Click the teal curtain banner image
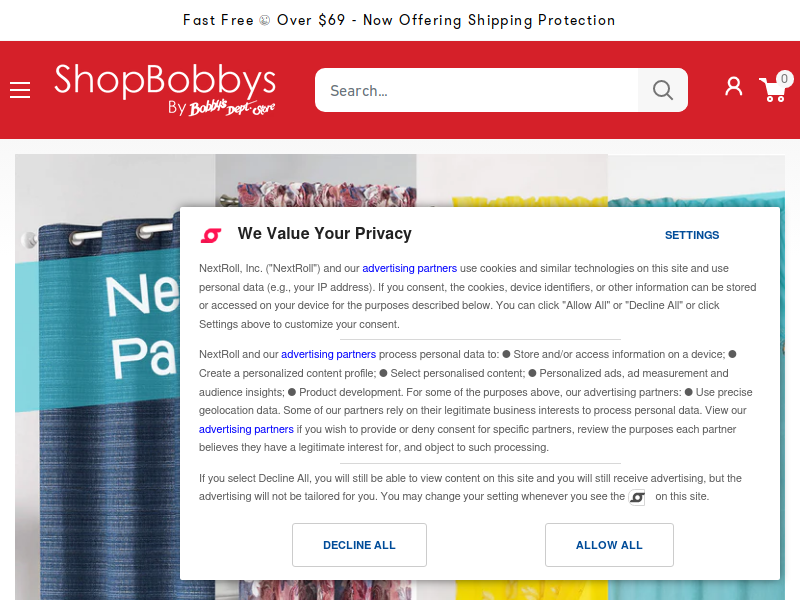This screenshot has width=800, height=600. coord(696,181)
